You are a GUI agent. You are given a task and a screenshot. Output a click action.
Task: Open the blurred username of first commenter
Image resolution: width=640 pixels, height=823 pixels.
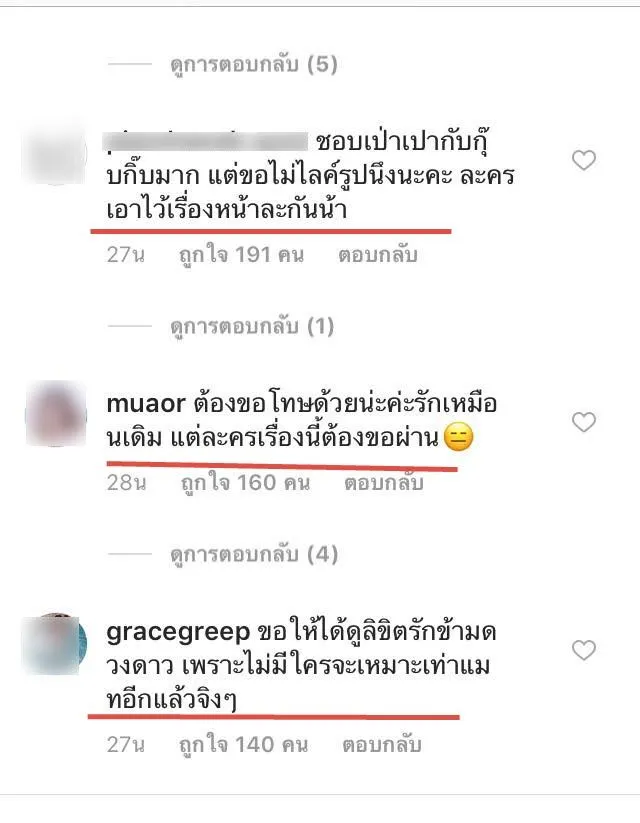[206, 142]
